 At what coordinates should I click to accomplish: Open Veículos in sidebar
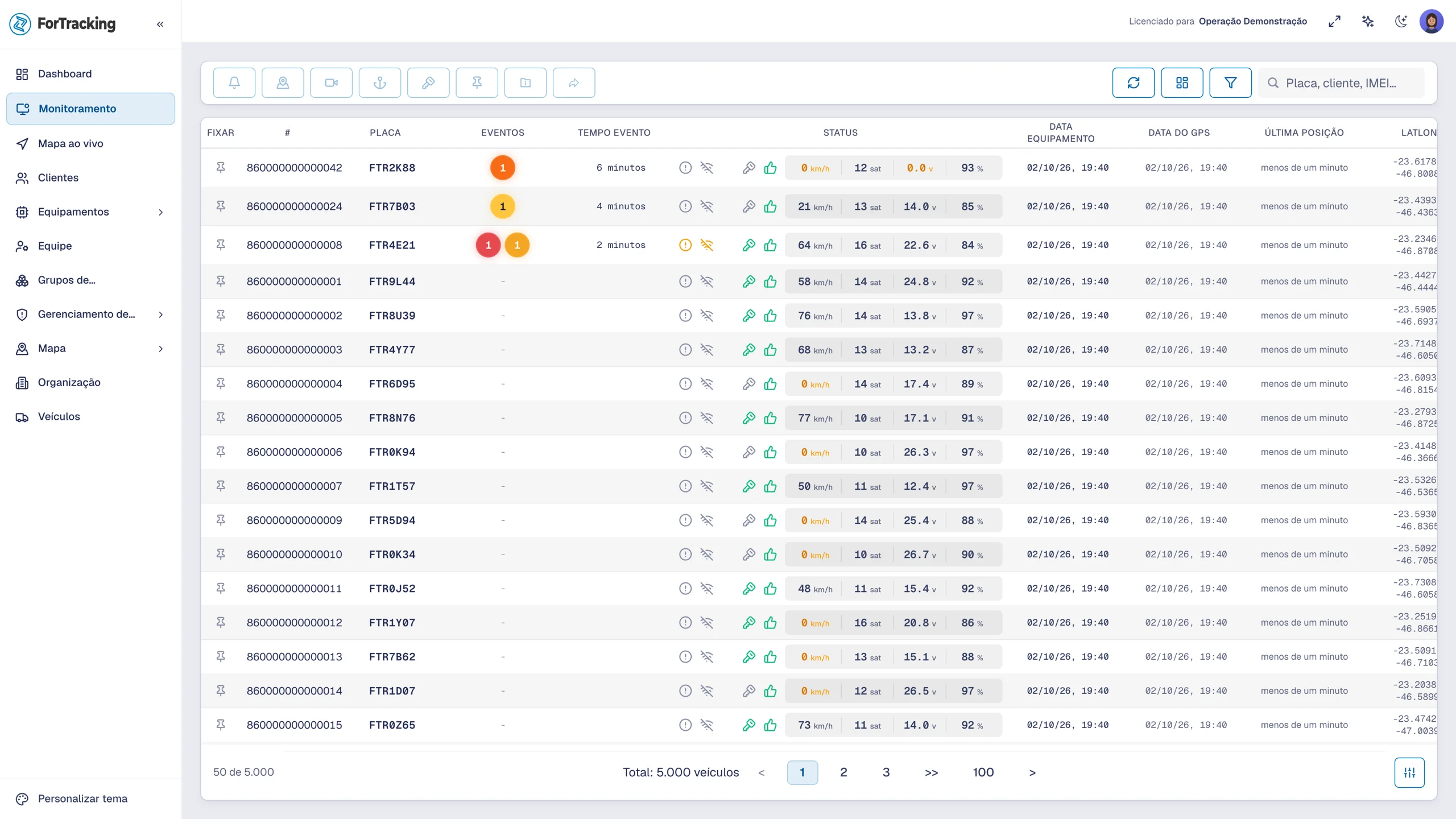pyautogui.click(x=90, y=417)
